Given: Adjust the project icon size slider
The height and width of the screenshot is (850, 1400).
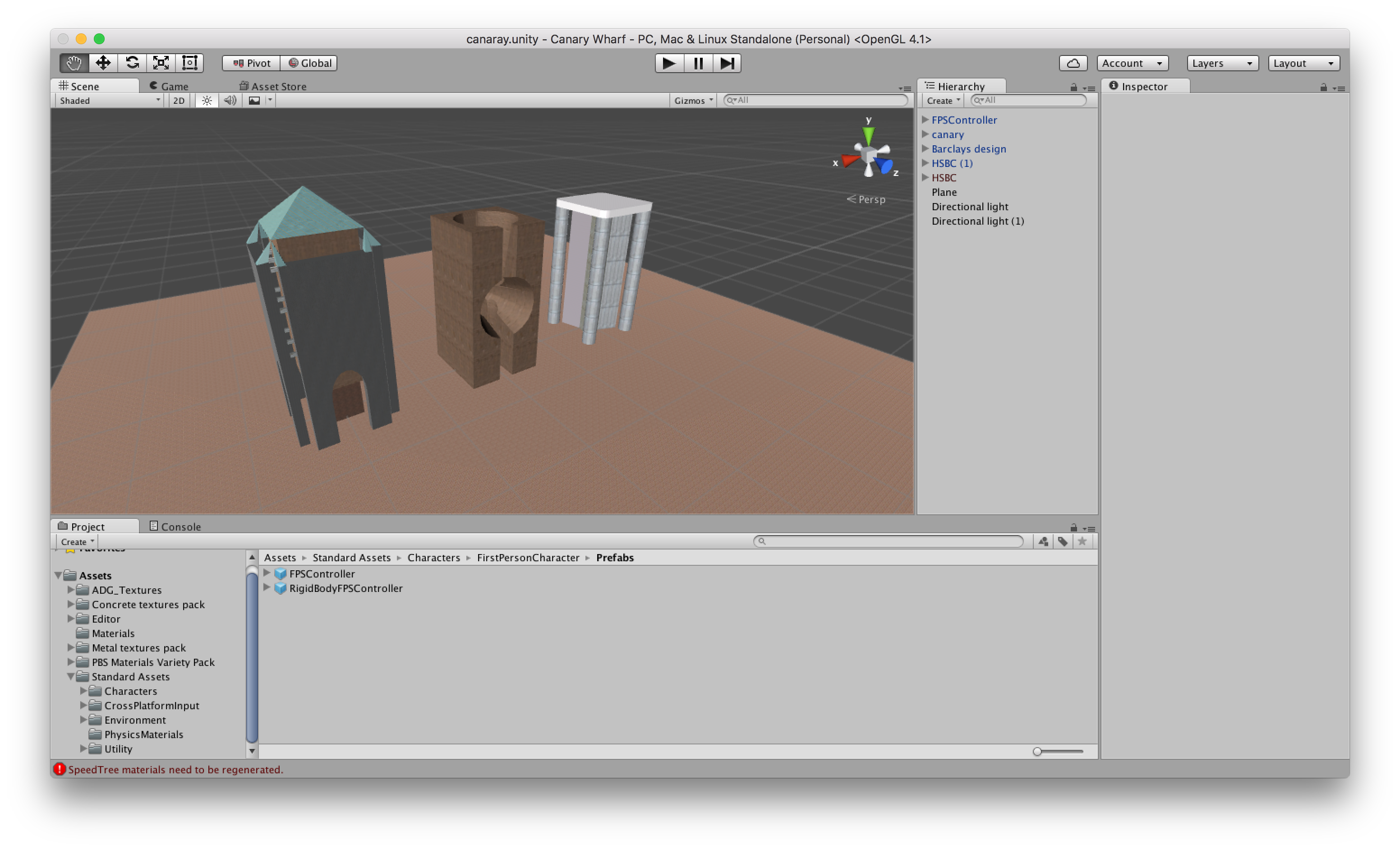Looking at the screenshot, I should tap(1037, 752).
